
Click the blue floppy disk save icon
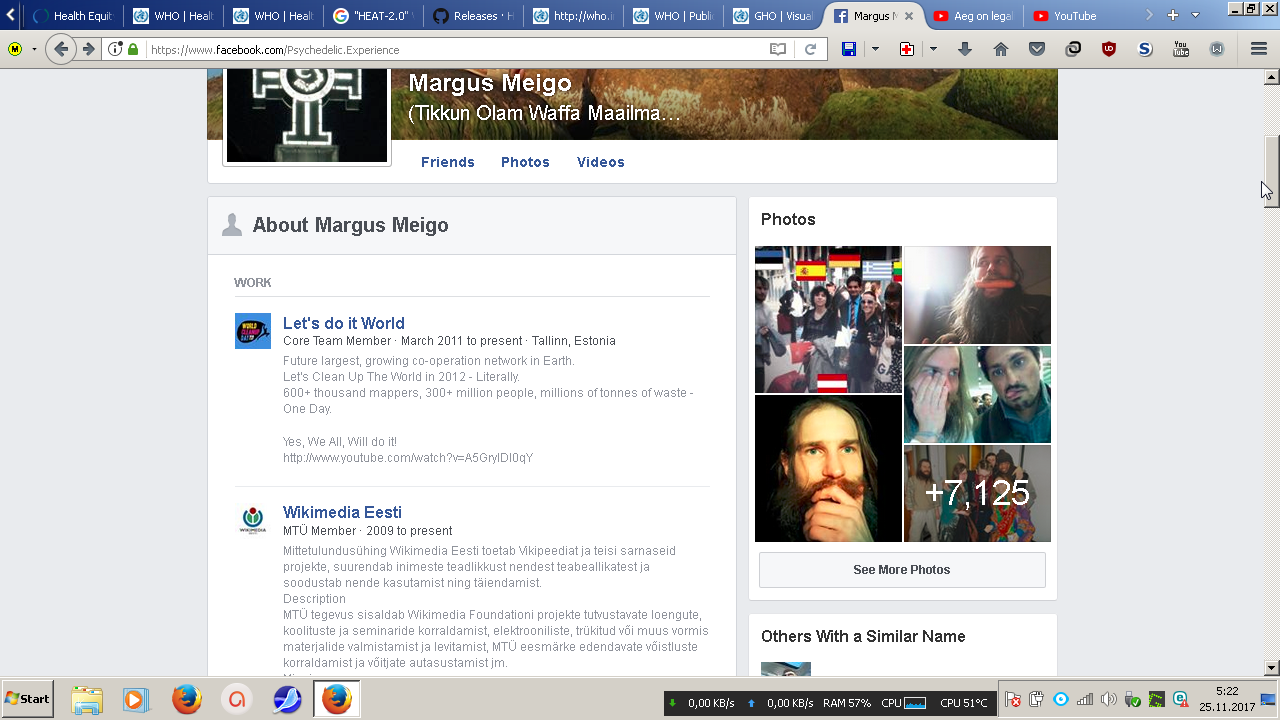848,49
